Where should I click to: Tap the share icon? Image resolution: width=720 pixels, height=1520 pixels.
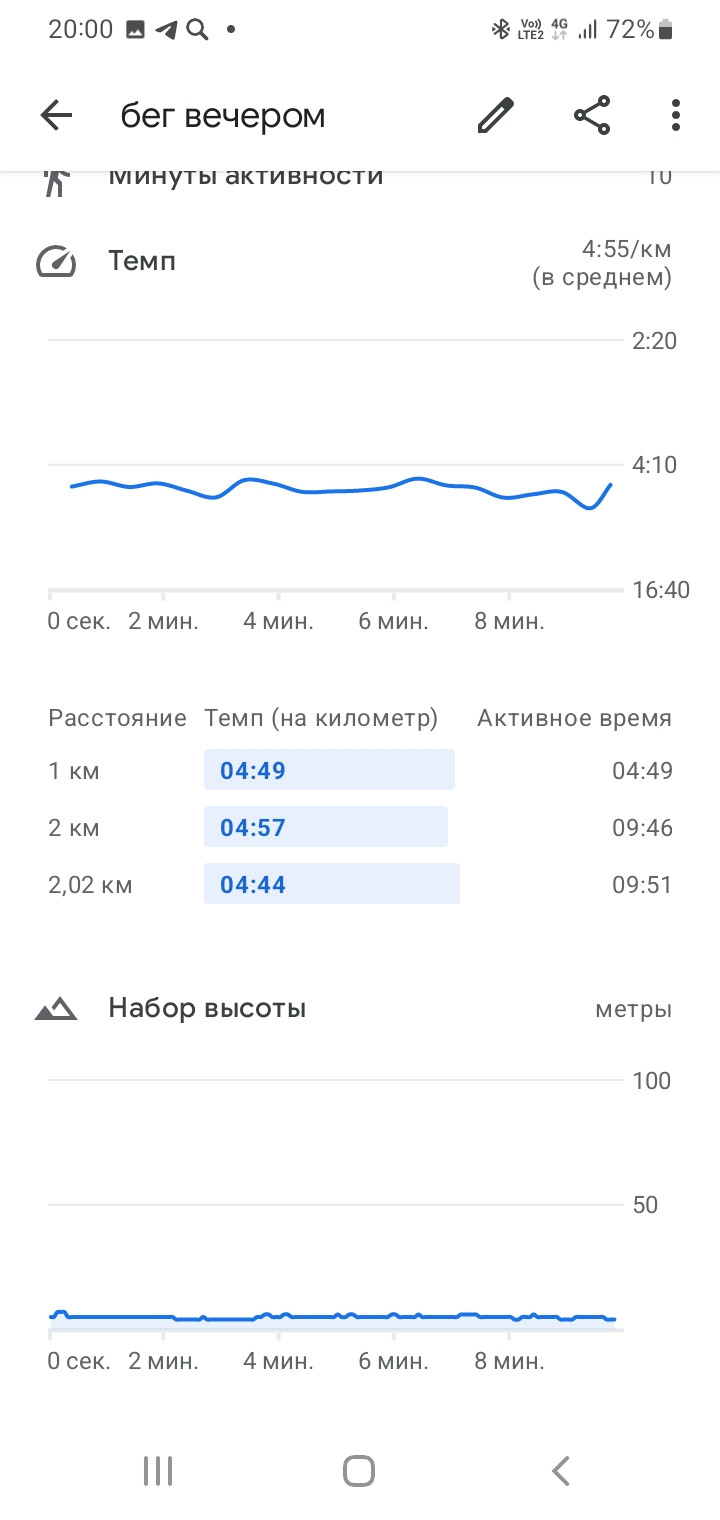[x=592, y=116]
